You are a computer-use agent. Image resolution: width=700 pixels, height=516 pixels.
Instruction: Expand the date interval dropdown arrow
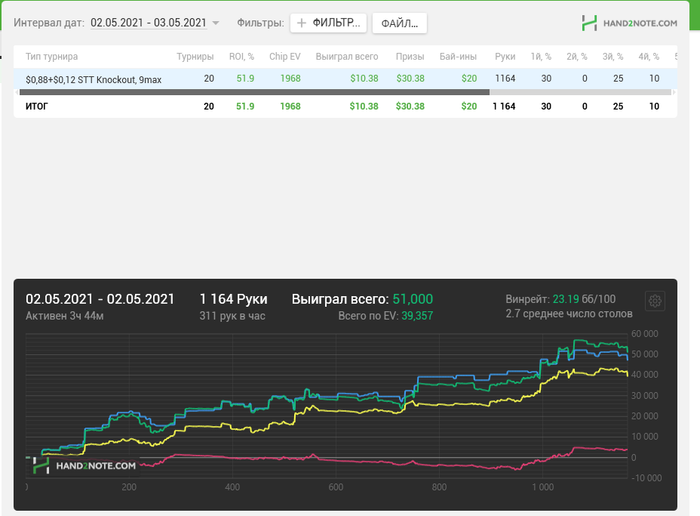pyautogui.click(x=216, y=23)
